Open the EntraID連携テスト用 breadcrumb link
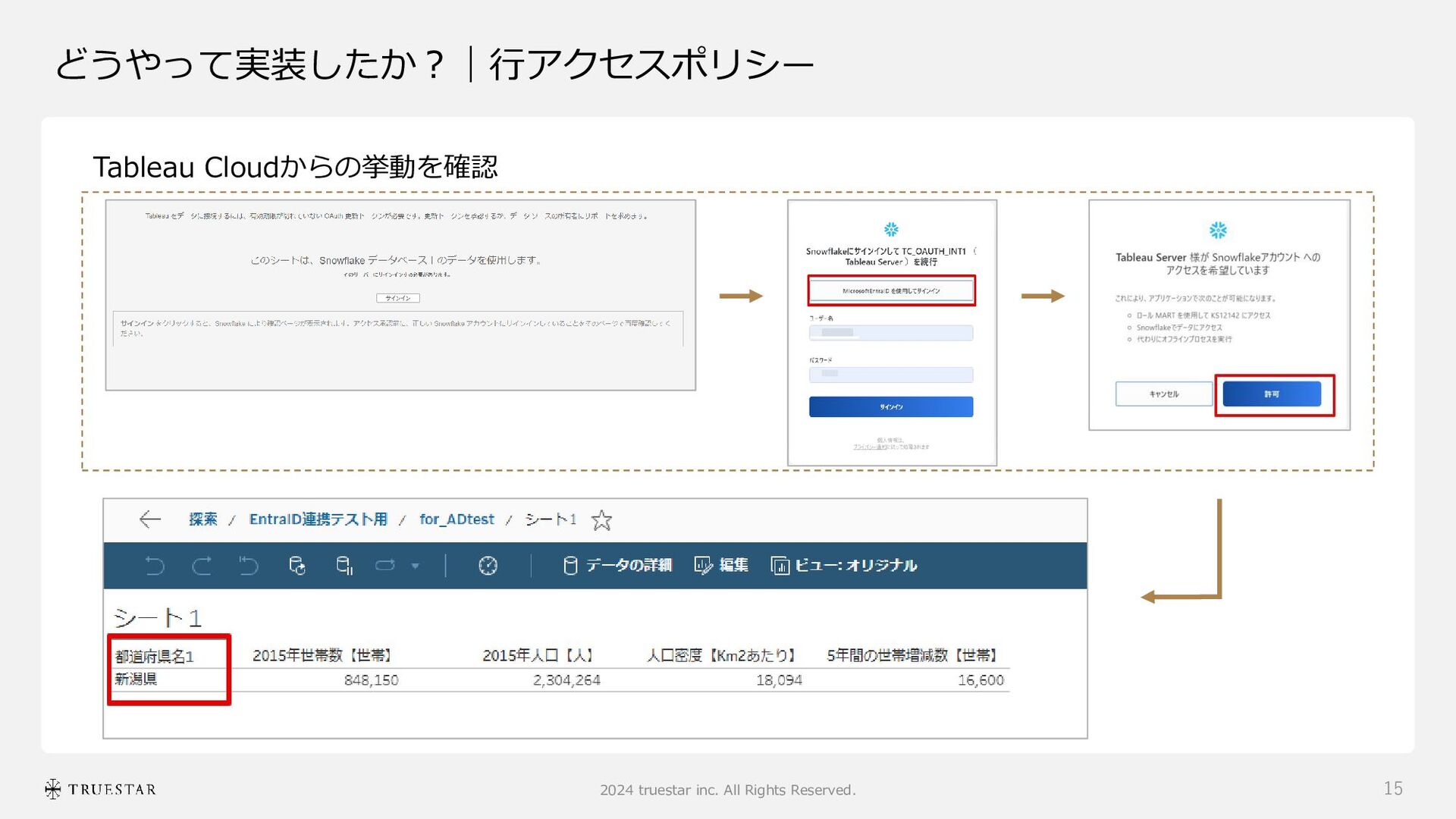Image resolution: width=1456 pixels, height=819 pixels. tap(318, 519)
